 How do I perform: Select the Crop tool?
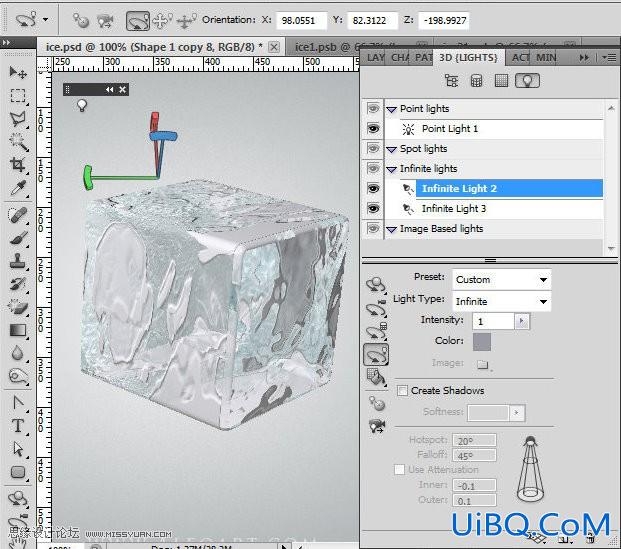18,164
